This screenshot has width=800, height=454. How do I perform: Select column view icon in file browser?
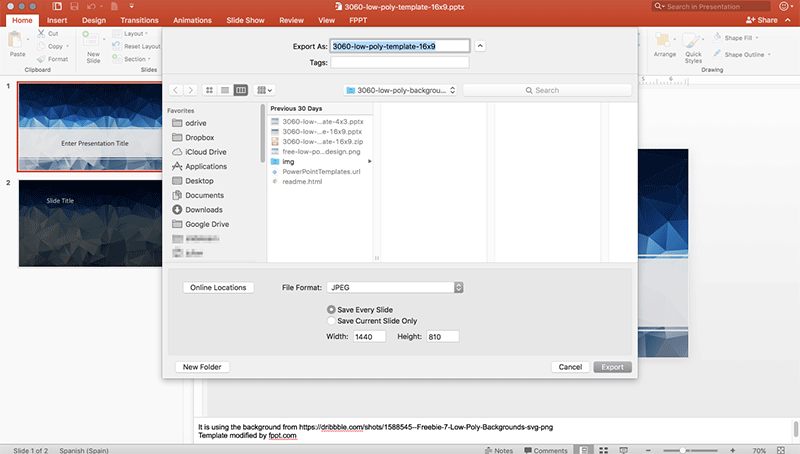[x=240, y=90]
